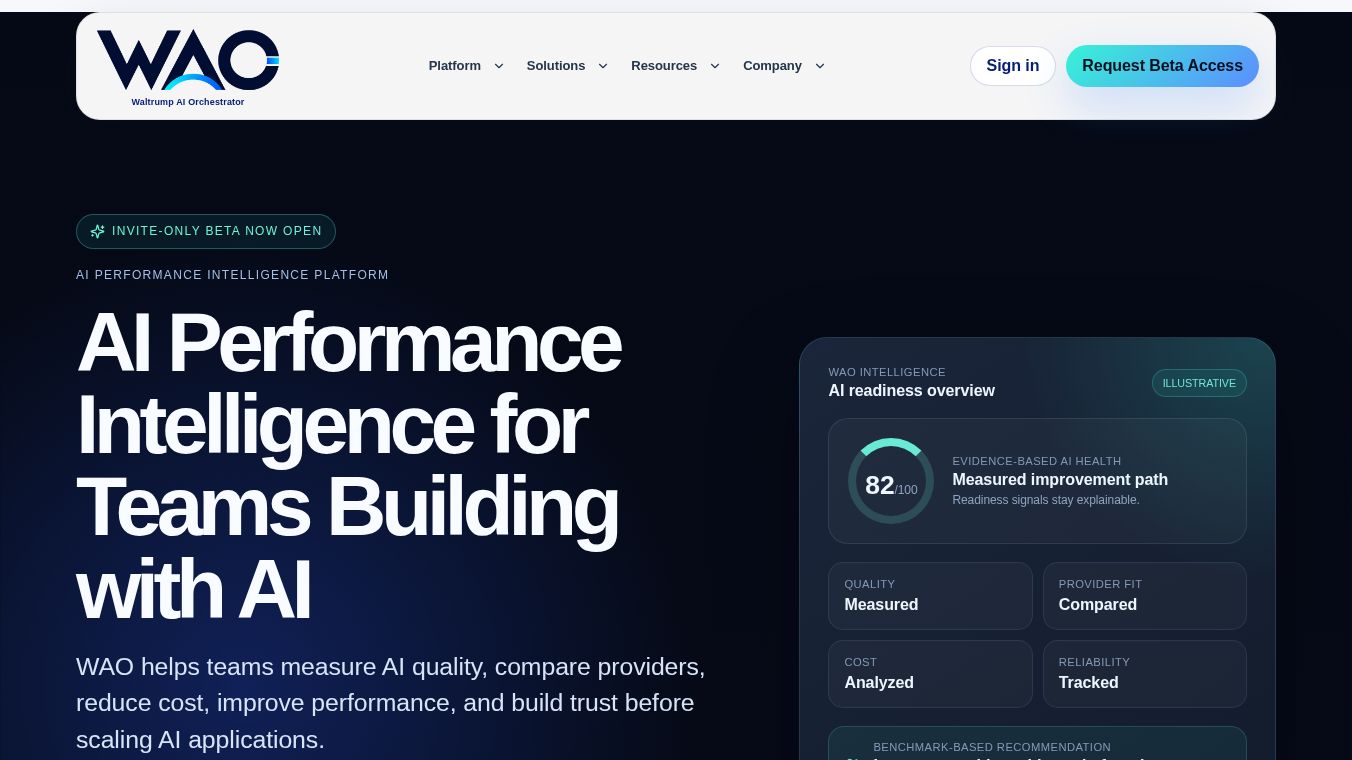Click the Sign in button
1352x760 pixels.
1013,66
